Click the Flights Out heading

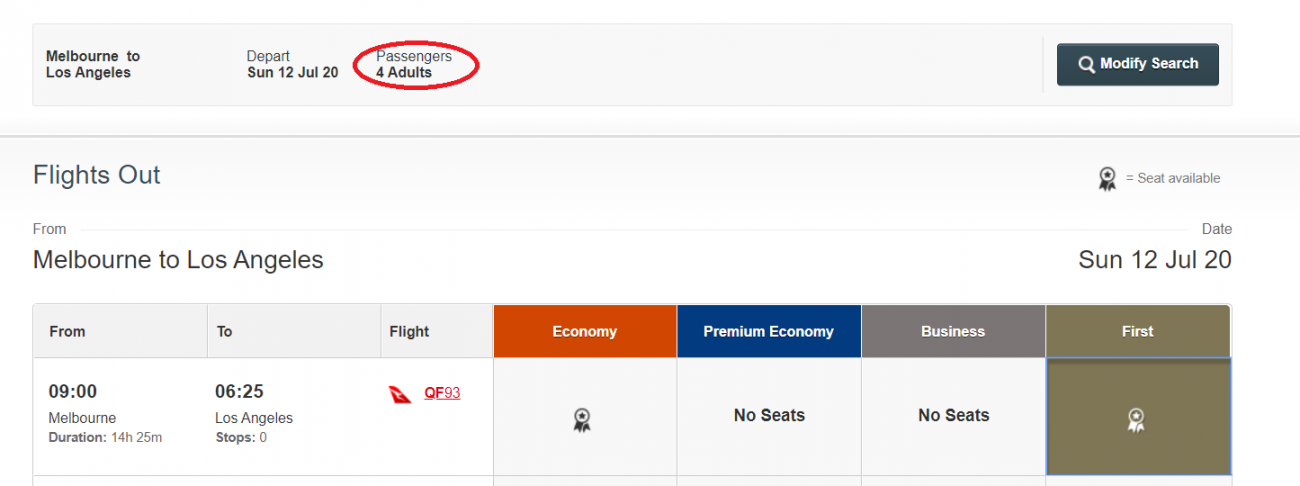pyautogui.click(x=97, y=175)
